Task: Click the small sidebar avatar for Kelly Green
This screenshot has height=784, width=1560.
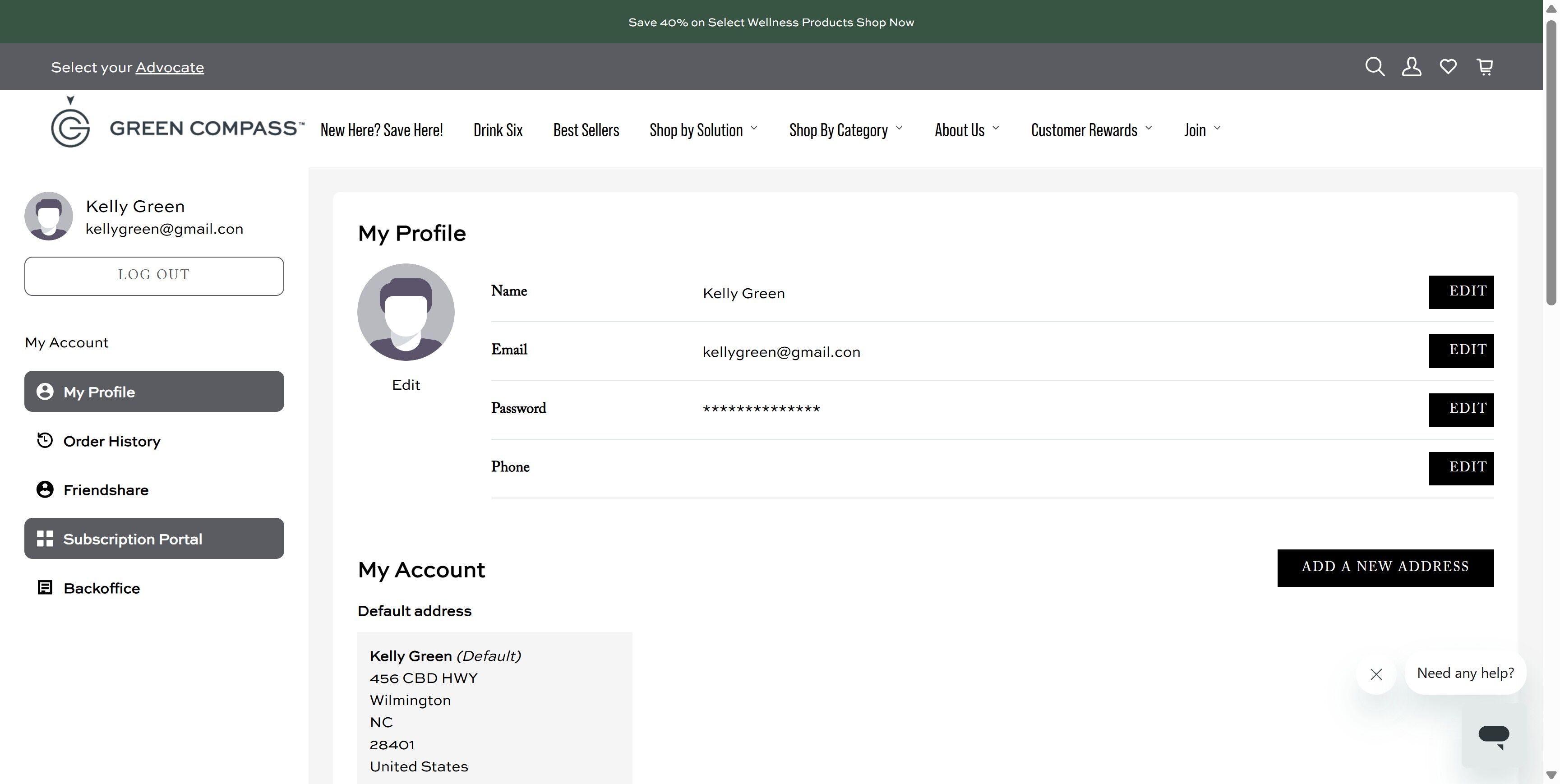Action: (x=48, y=216)
